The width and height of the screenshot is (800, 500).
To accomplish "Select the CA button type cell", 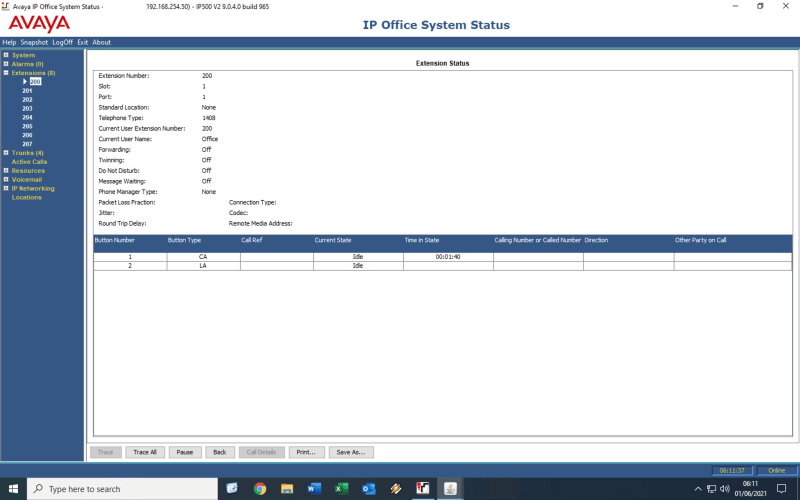I will click(203, 257).
